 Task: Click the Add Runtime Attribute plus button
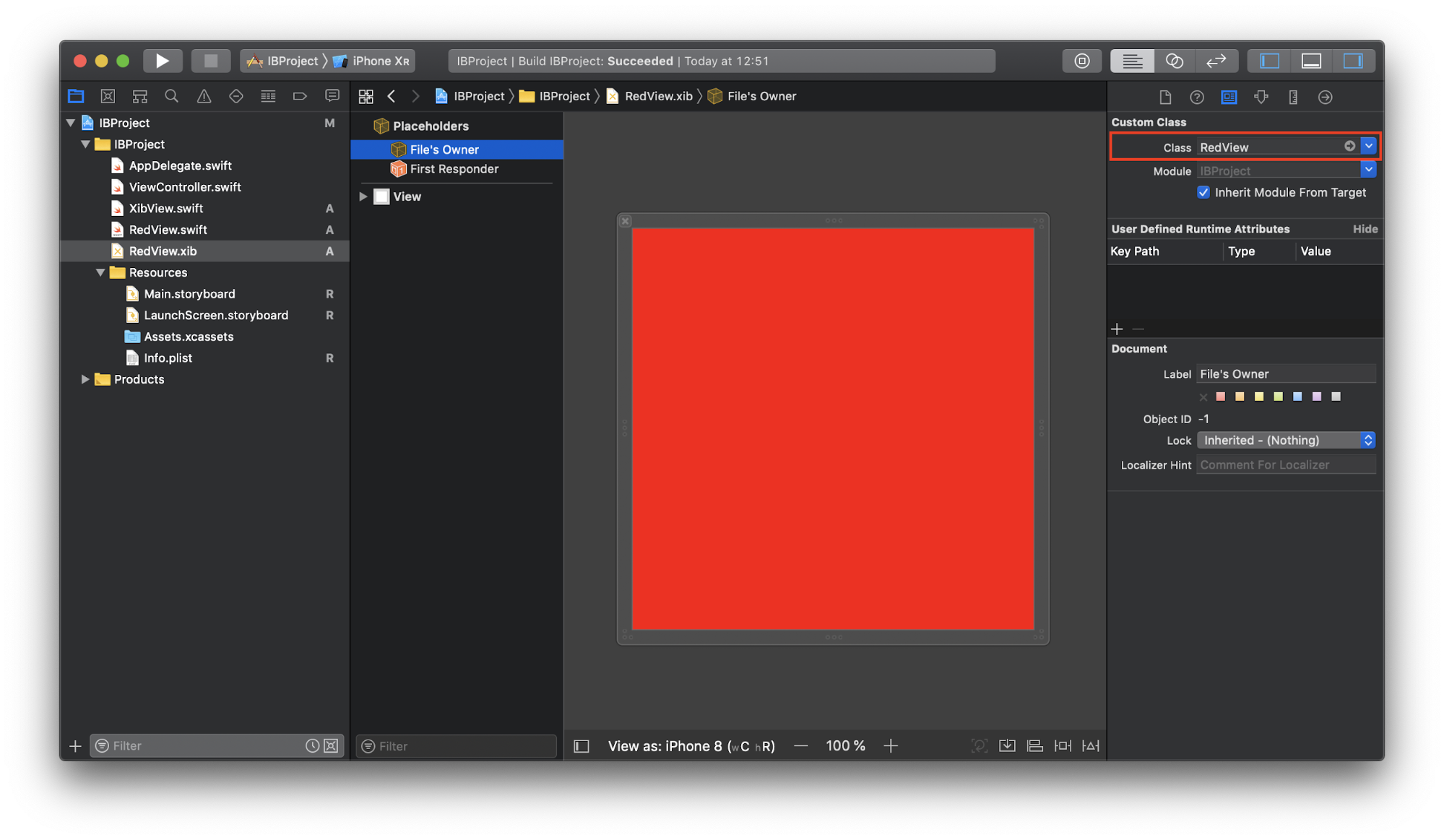point(1117,328)
